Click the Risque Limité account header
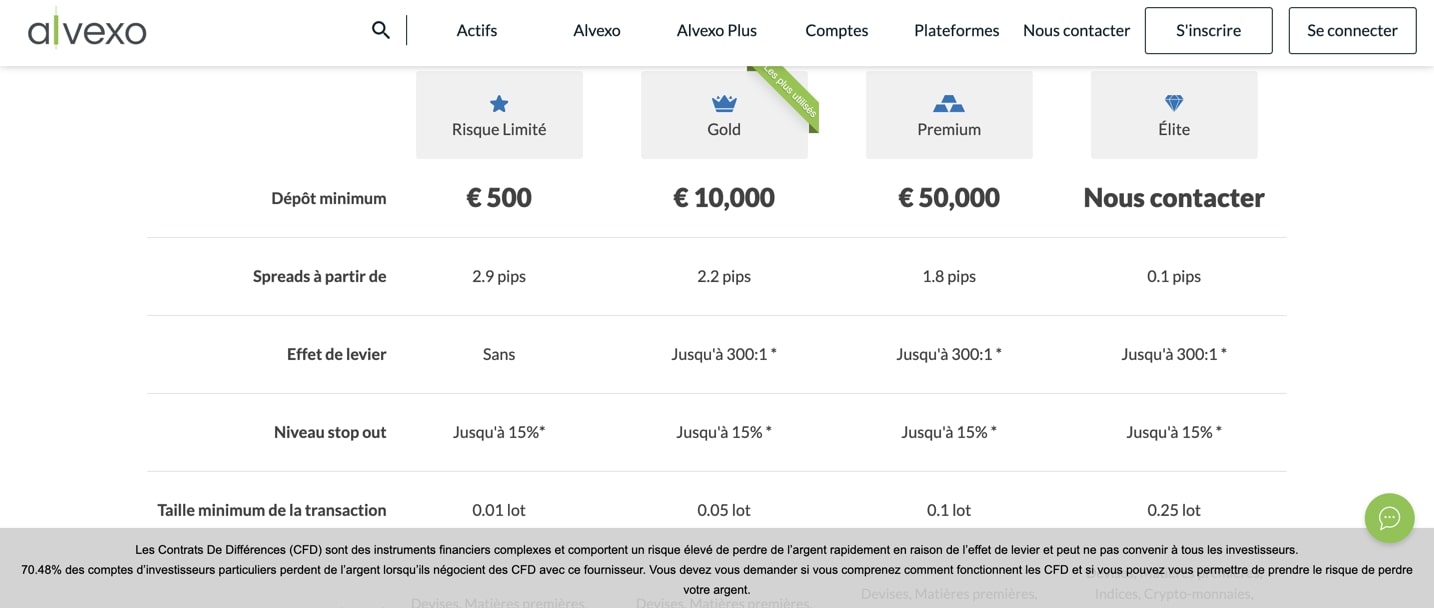Screen dimensions: 1434x608 [498, 129]
